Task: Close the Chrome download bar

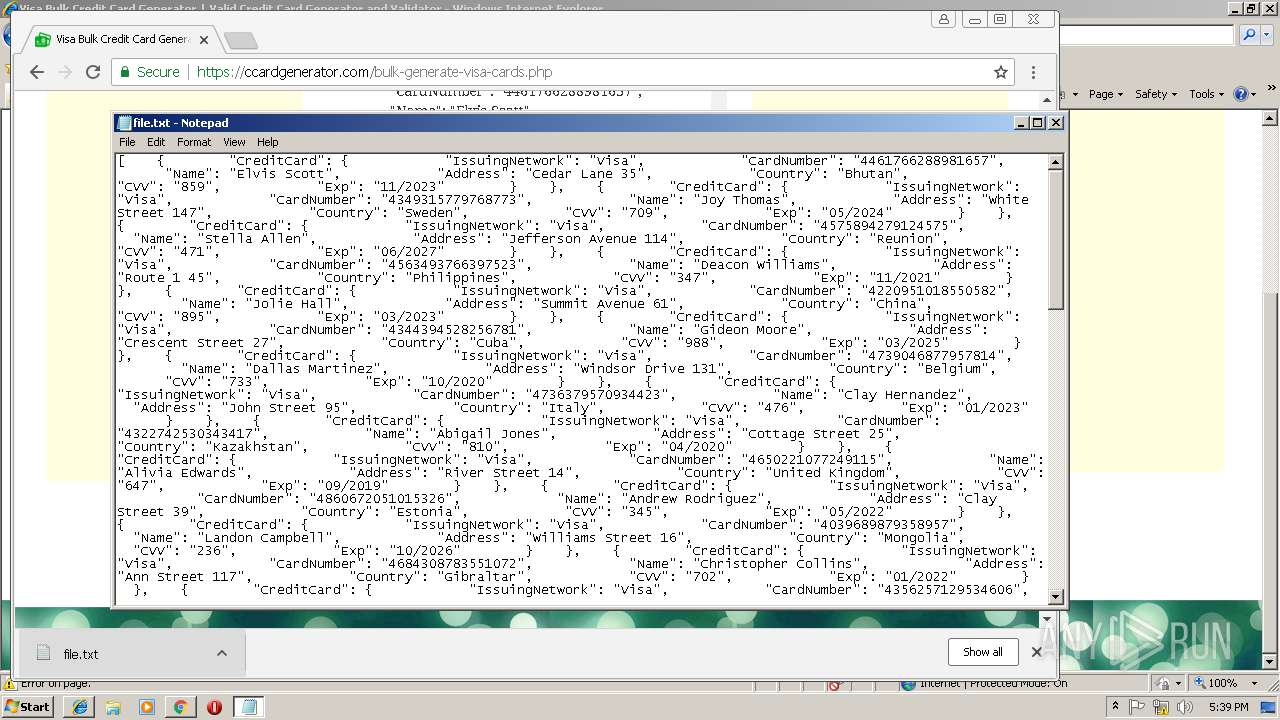Action: pyautogui.click(x=1036, y=652)
